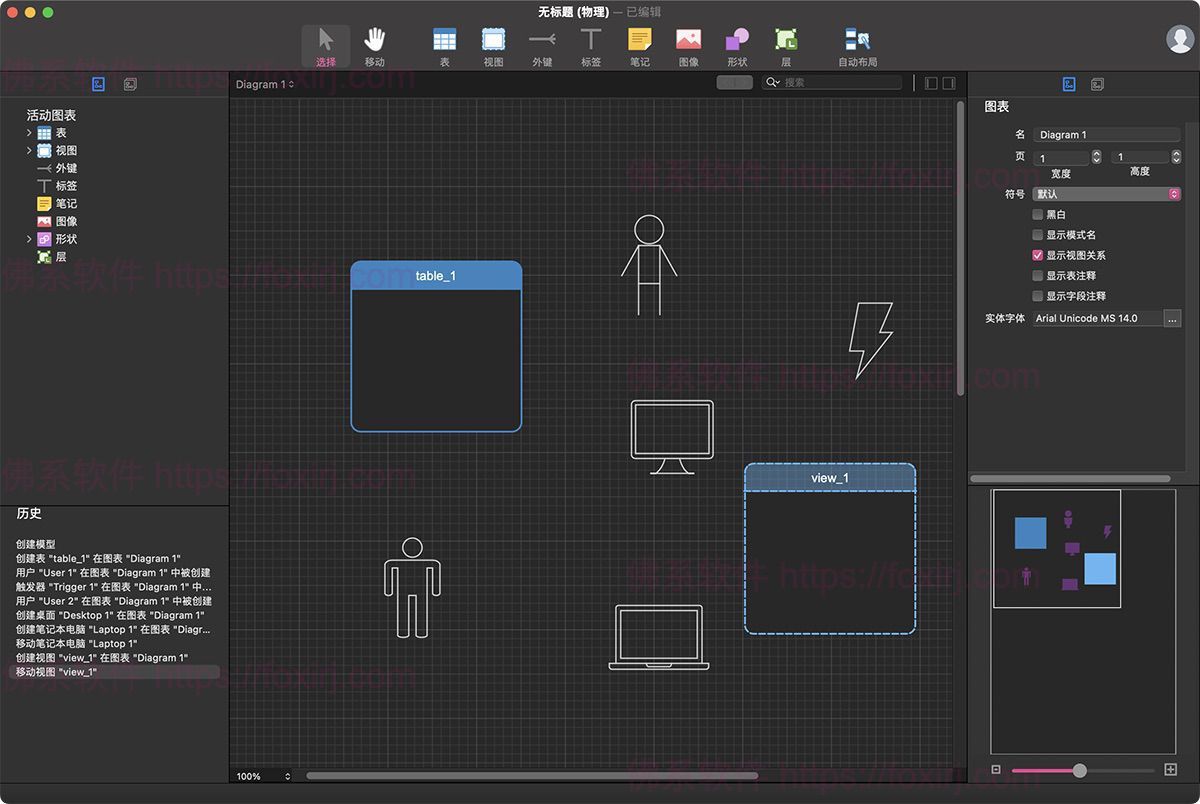Screen dimensions: 1200x804
Task: Select the 形状 (Shape) tool in toolbar
Action: (x=737, y=40)
